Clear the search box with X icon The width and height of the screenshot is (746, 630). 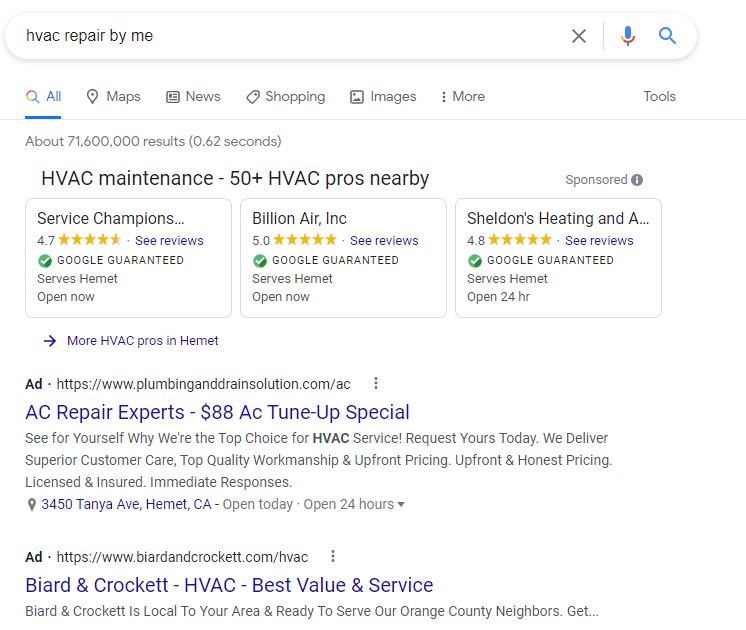point(579,36)
